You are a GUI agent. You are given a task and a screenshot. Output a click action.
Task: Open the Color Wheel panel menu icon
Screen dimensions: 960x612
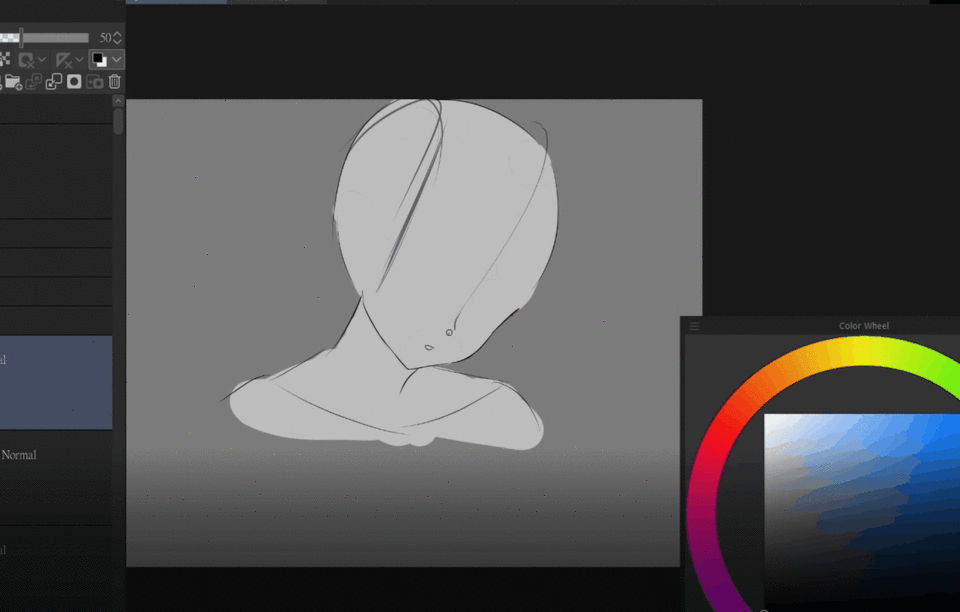[694, 326]
